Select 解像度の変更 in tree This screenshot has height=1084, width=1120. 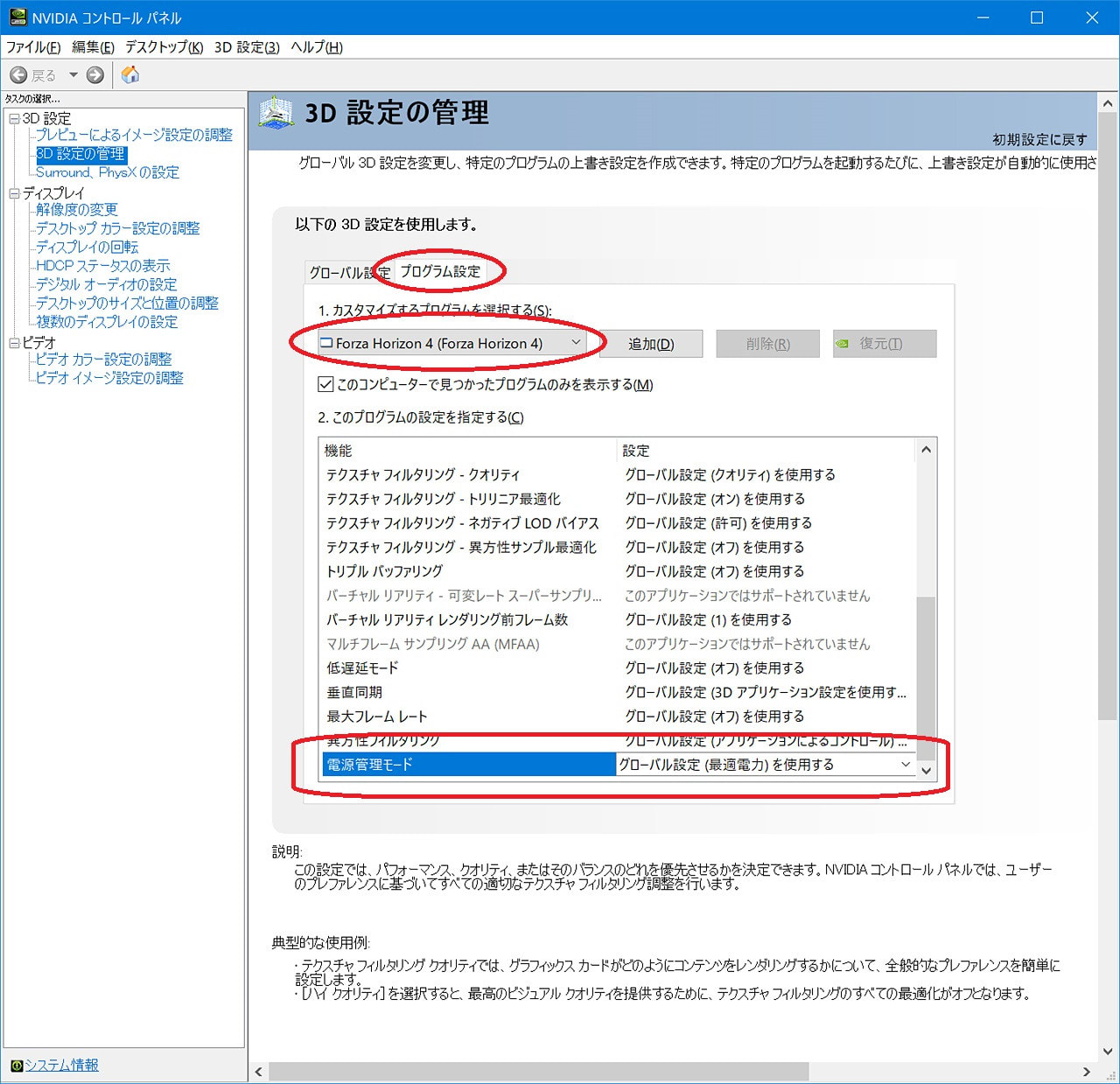pos(77,210)
